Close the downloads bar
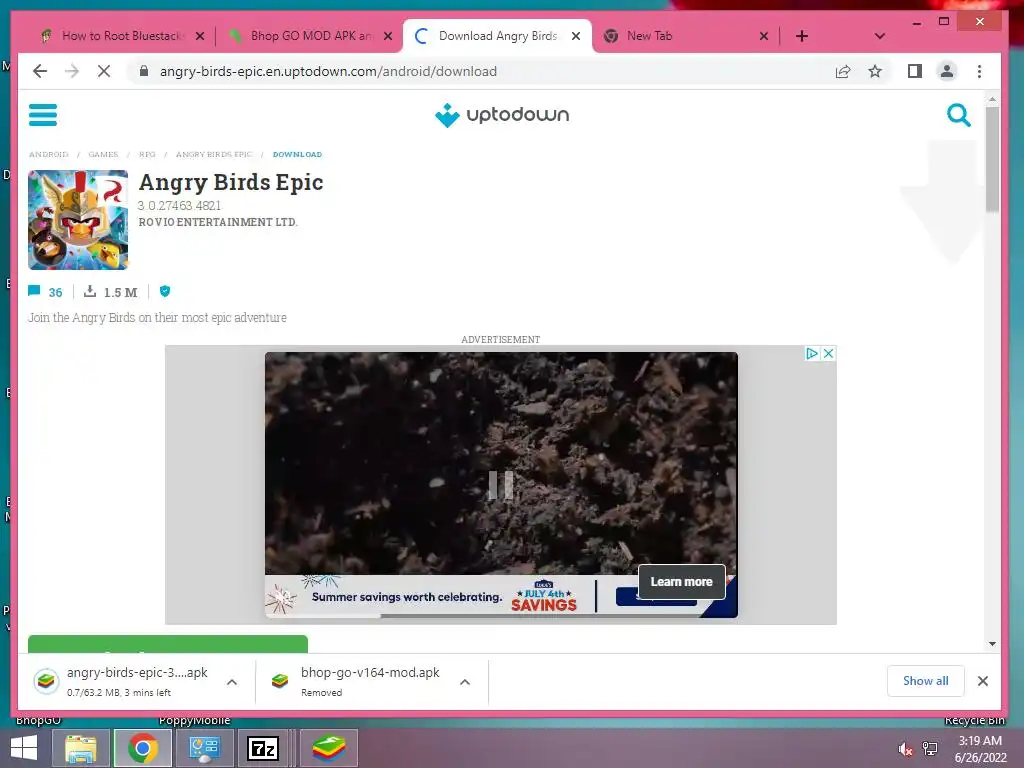Screen dimensions: 1024x768 (983, 681)
